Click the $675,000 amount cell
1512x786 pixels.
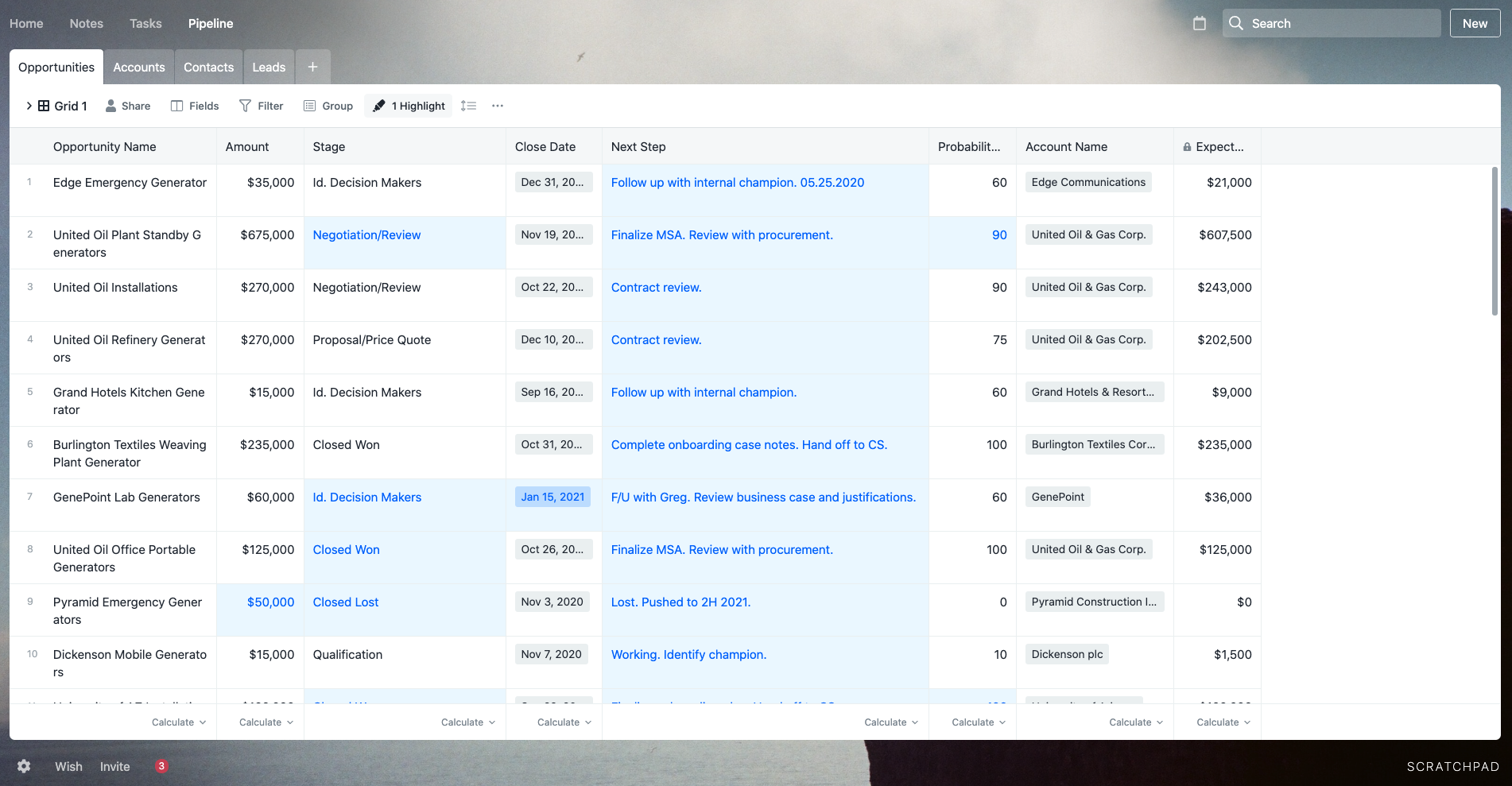(x=260, y=242)
